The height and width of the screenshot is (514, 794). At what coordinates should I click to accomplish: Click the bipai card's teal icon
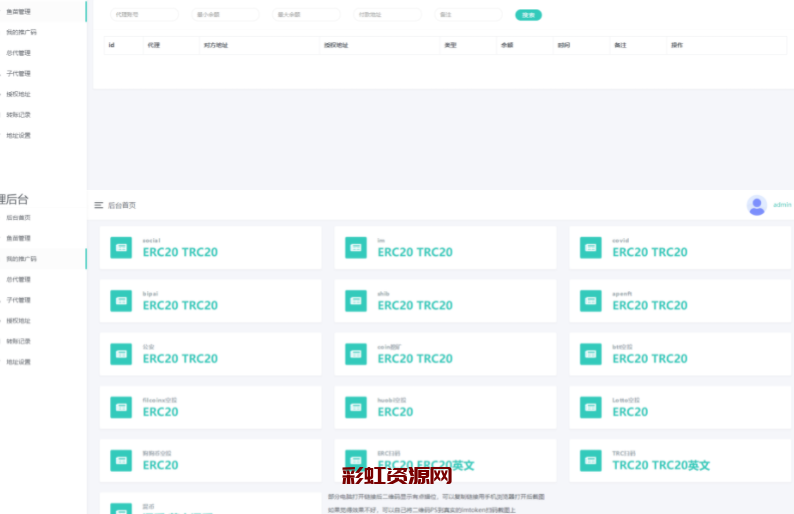coord(121,300)
